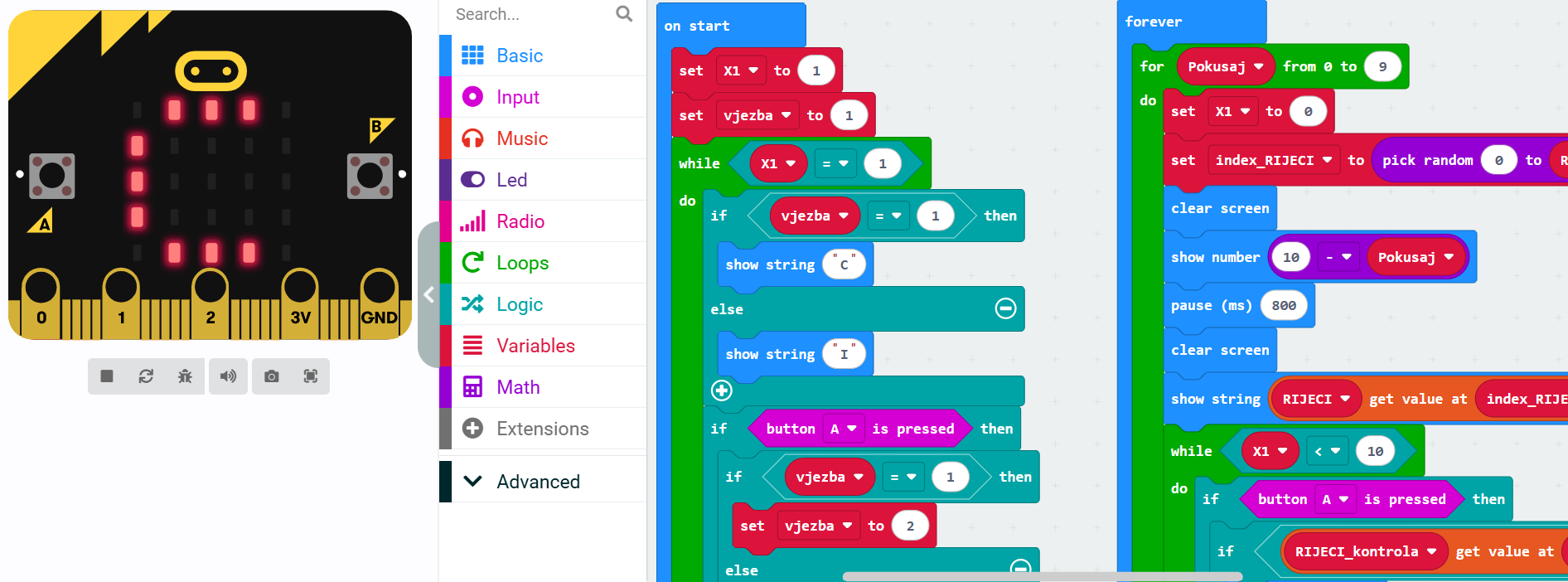Viewport: 1568px width, 582px height.
Task: Remove else branch with the minus icon
Action: 1005,309
